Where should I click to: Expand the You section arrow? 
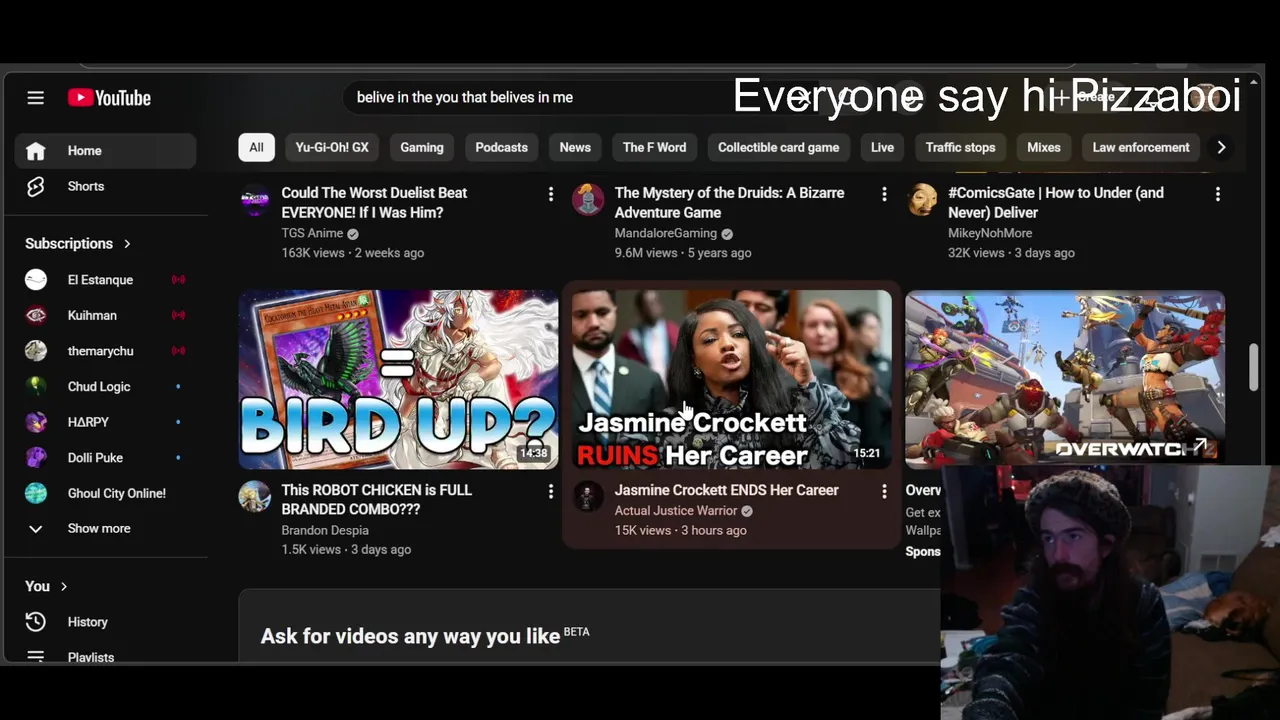(x=64, y=587)
